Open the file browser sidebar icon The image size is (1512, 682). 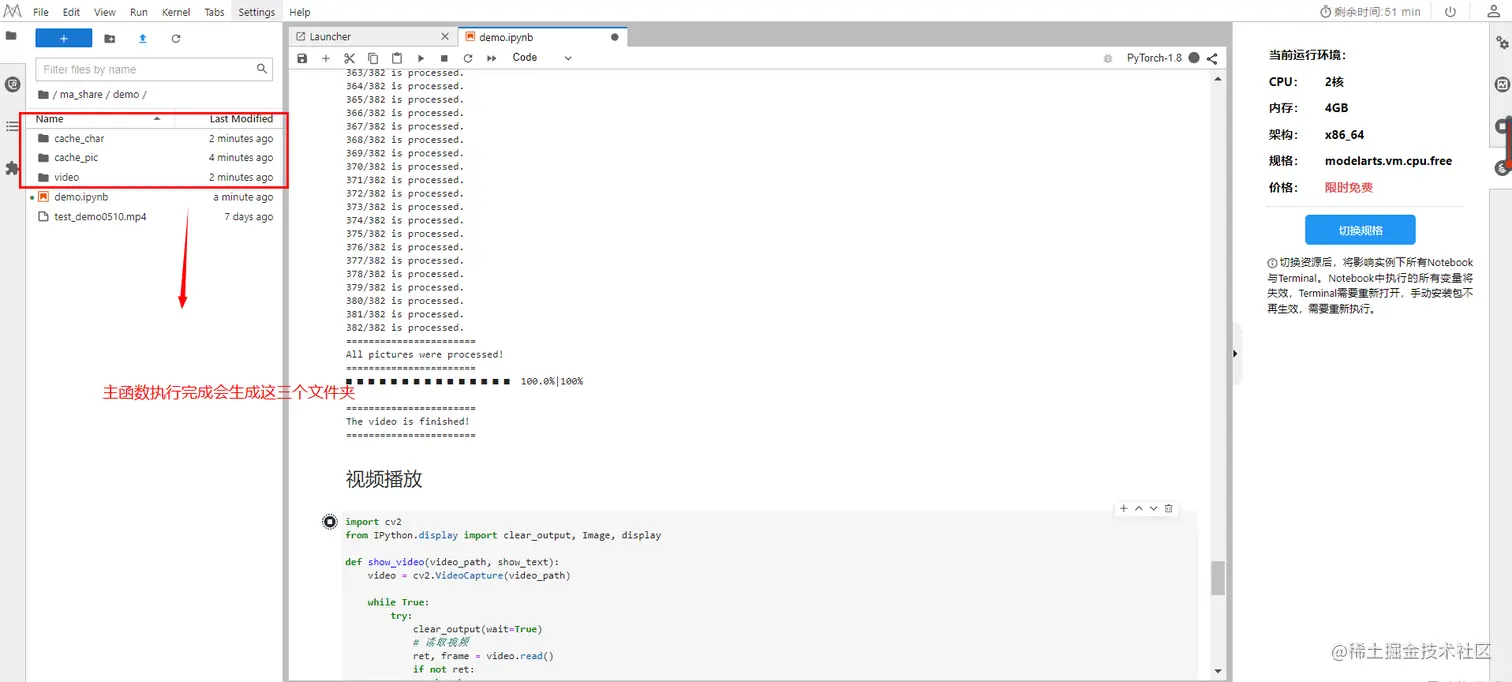pos(12,36)
